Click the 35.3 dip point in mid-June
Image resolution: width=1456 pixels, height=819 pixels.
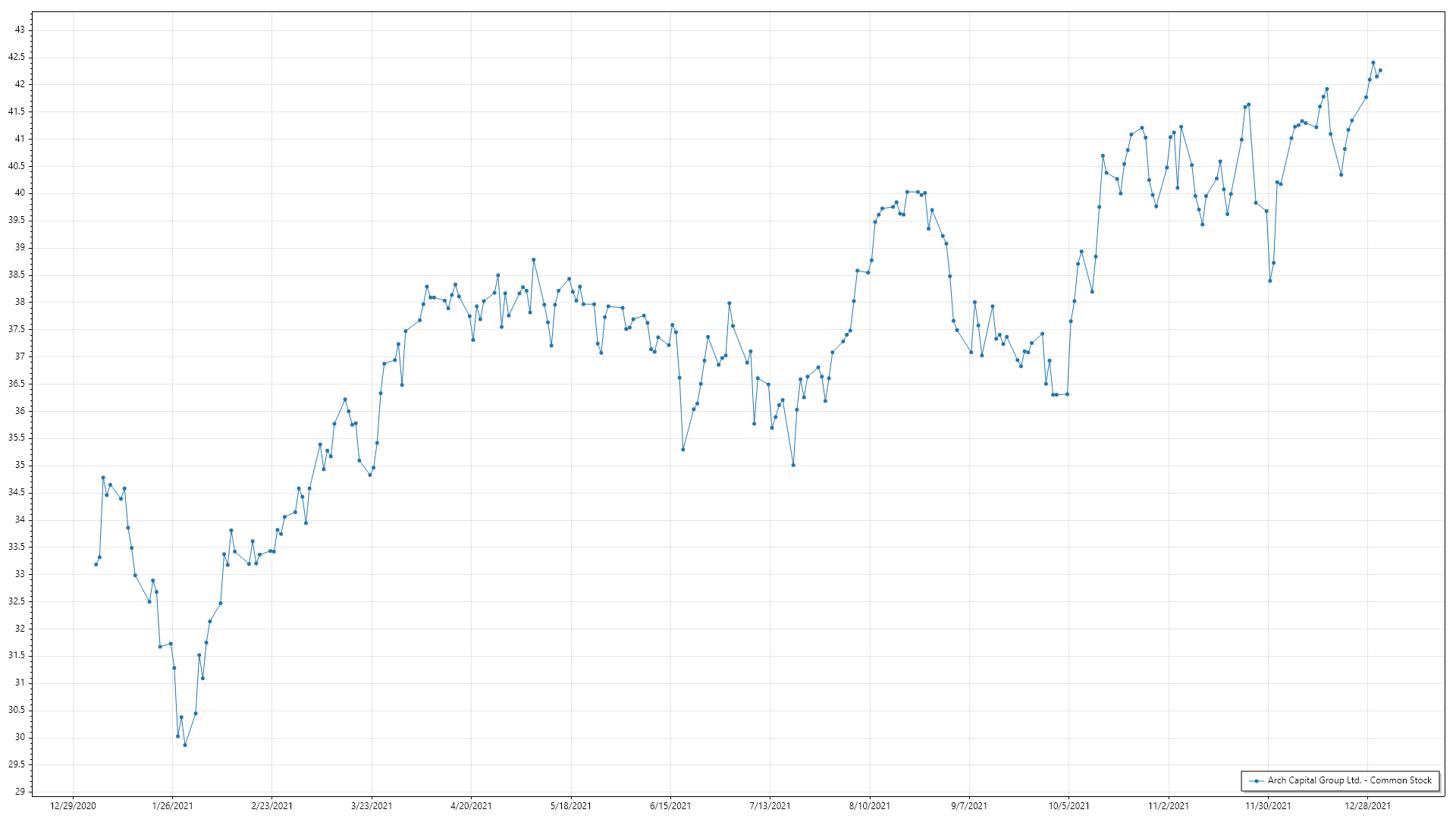click(x=683, y=450)
